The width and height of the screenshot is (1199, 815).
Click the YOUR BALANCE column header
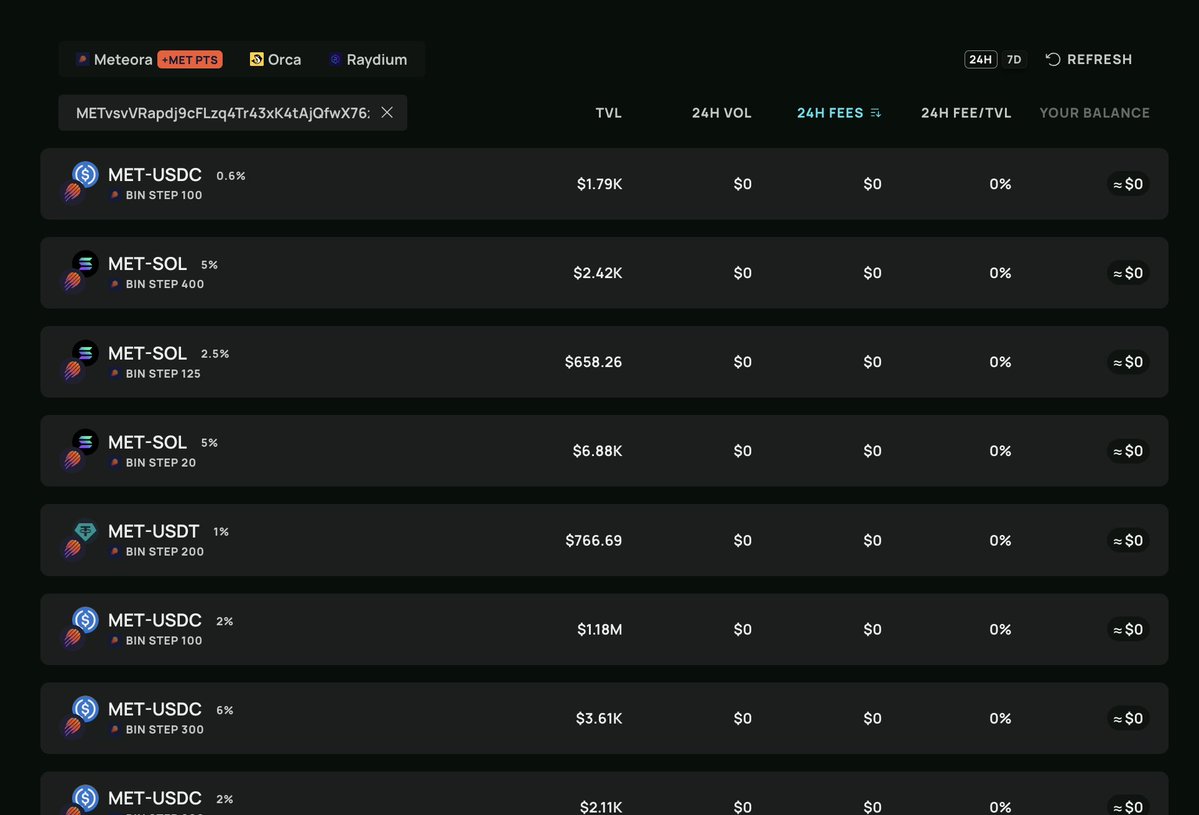click(x=1094, y=113)
